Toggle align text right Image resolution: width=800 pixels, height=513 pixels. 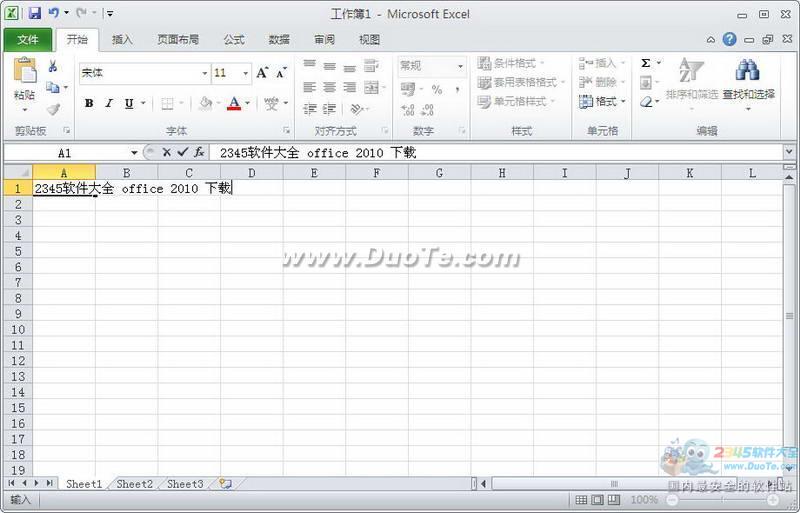click(x=349, y=87)
